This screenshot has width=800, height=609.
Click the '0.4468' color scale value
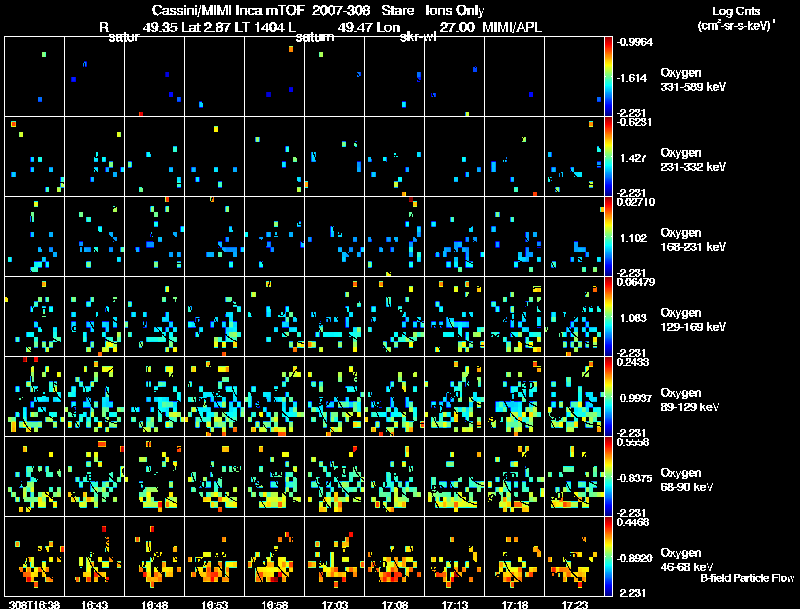pos(632,522)
